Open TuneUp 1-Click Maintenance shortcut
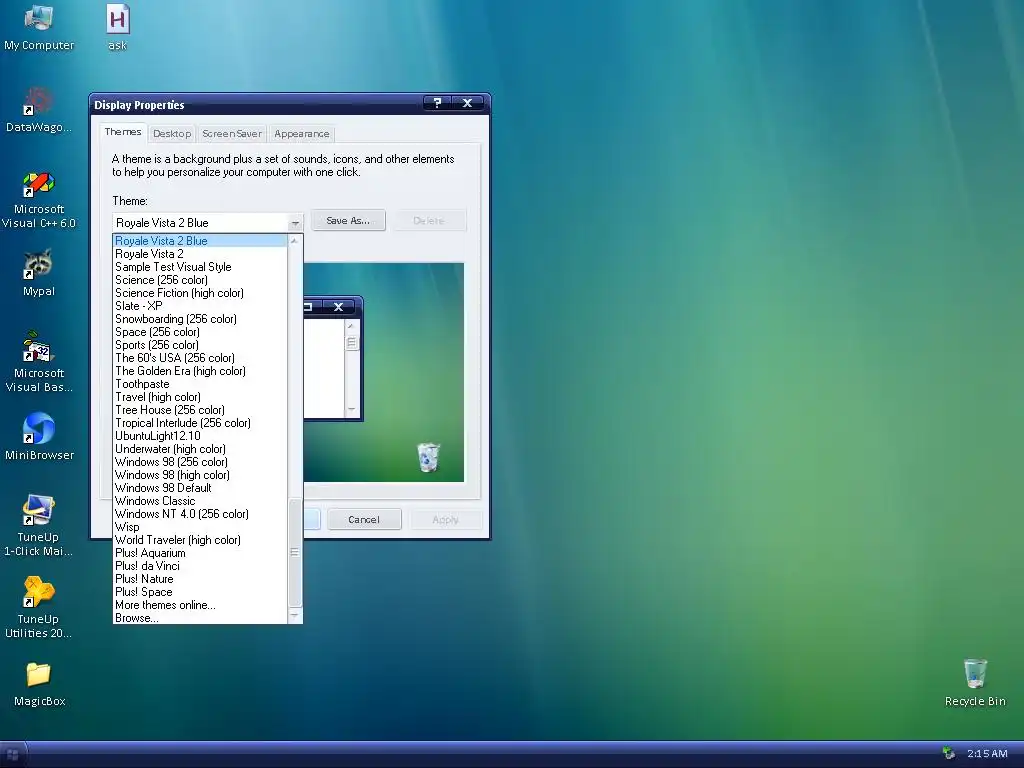This screenshot has height=768, width=1024. [x=39, y=526]
